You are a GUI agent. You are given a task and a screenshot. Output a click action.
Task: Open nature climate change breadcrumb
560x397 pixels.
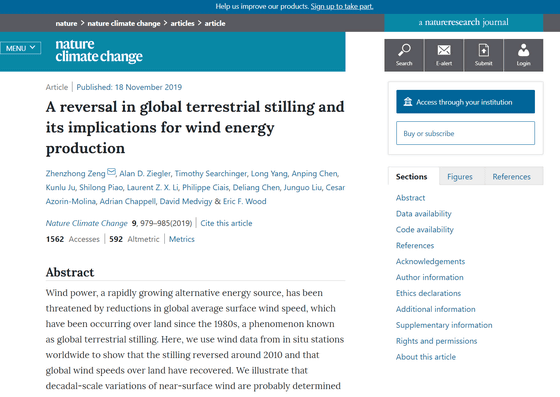coord(124,23)
